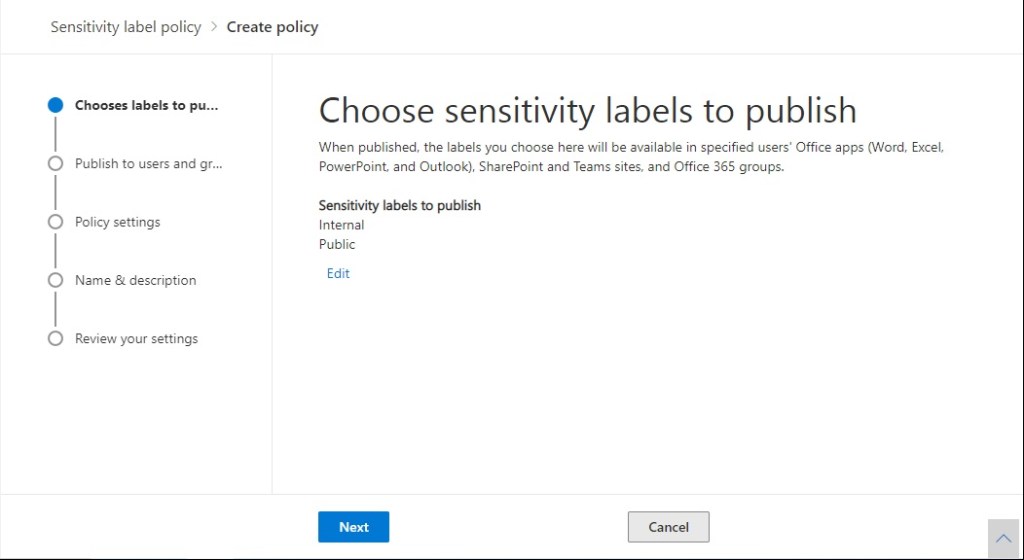1024x560 pixels.
Task: Open the Name & description step
Action: tap(135, 280)
